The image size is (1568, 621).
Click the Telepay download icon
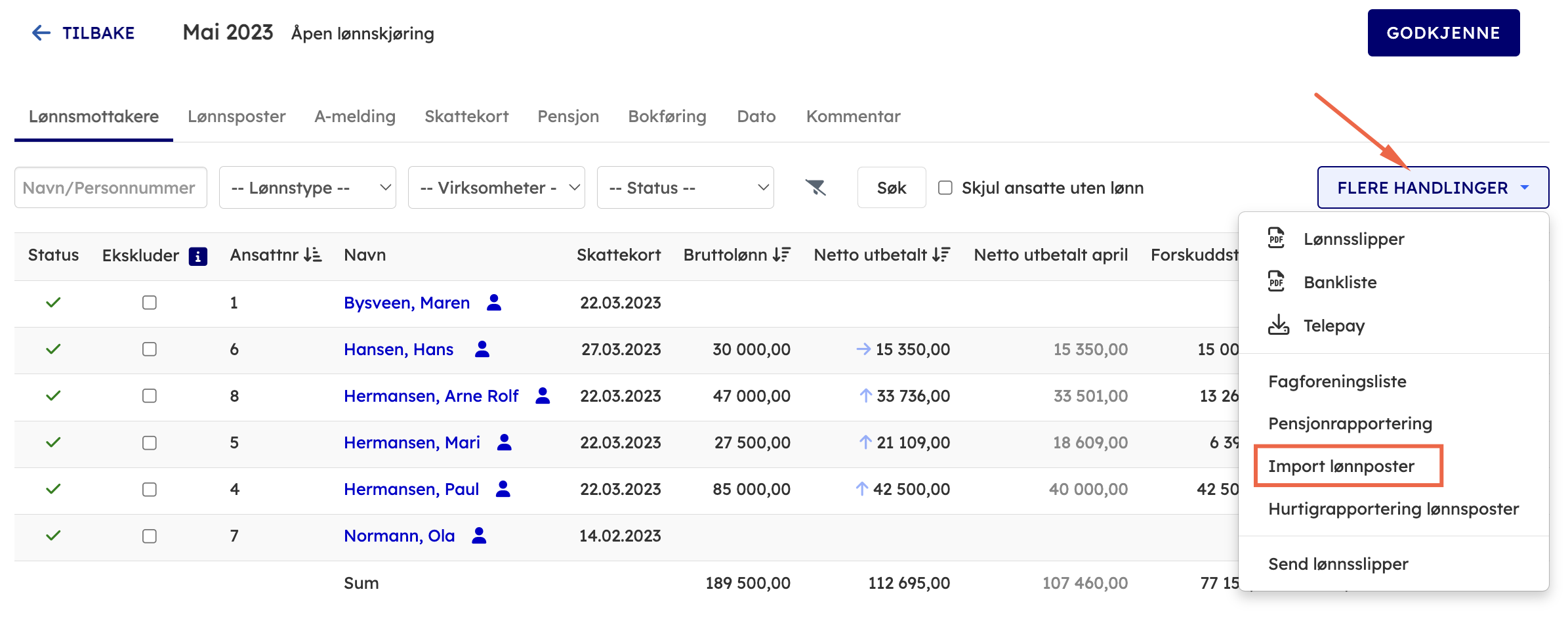(x=1278, y=325)
